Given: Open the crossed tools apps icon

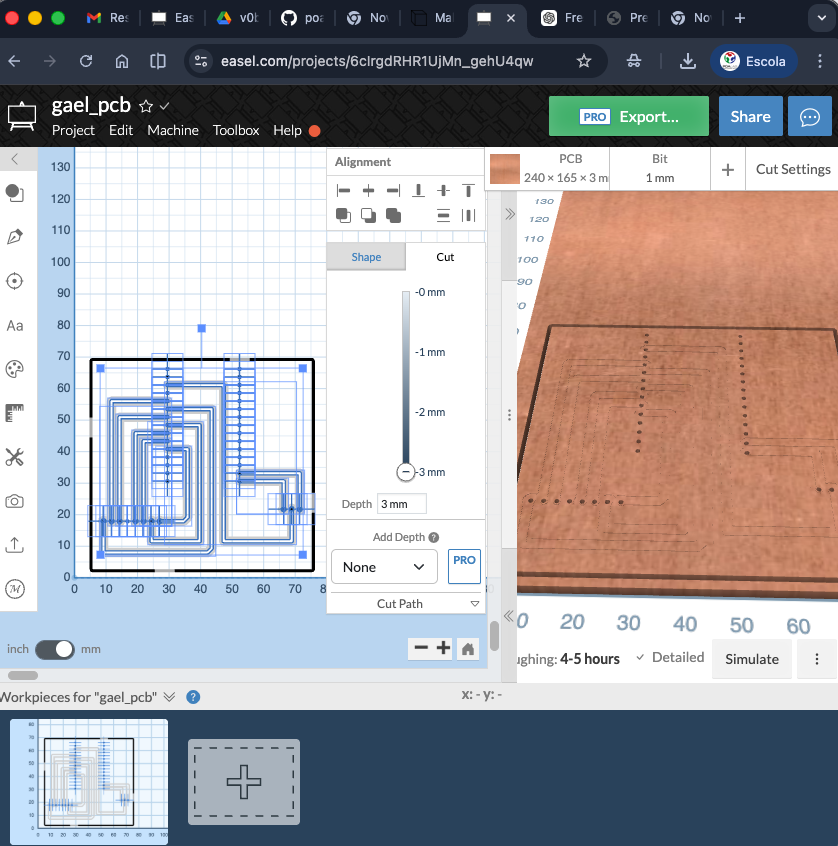Looking at the screenshot, I should click(15, 458).
